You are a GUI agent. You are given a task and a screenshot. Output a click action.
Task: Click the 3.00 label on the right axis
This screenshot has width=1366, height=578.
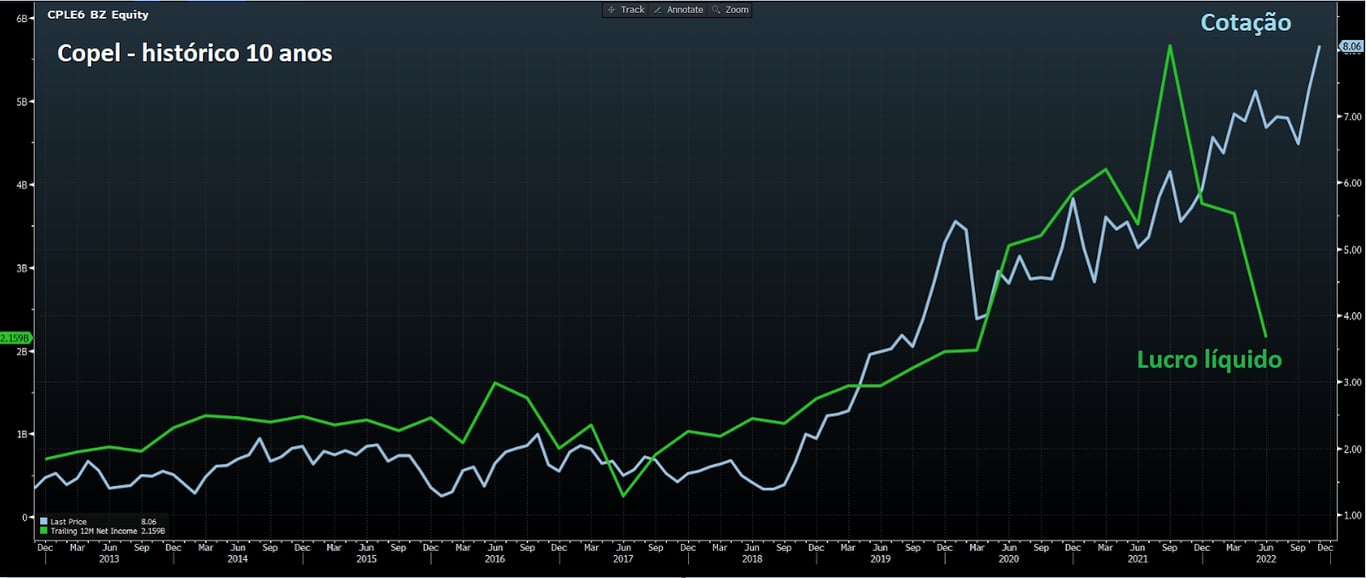click(x=1352, y=382)
